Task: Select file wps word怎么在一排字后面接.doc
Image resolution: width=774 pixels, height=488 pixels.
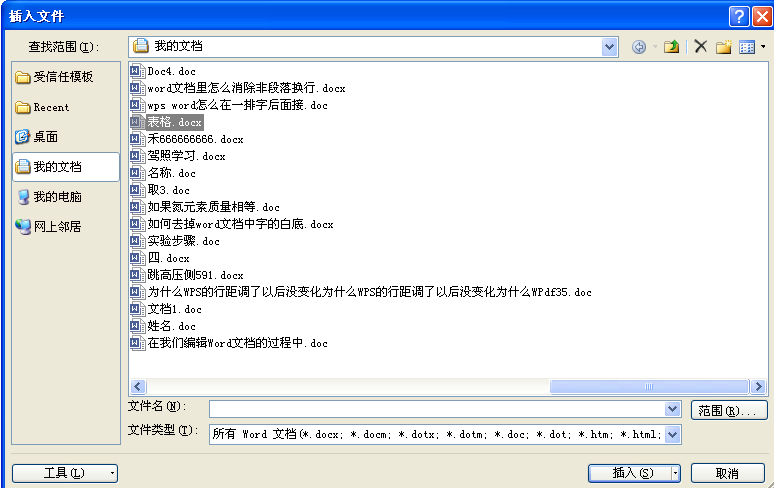Action: (x=237, y=105)
